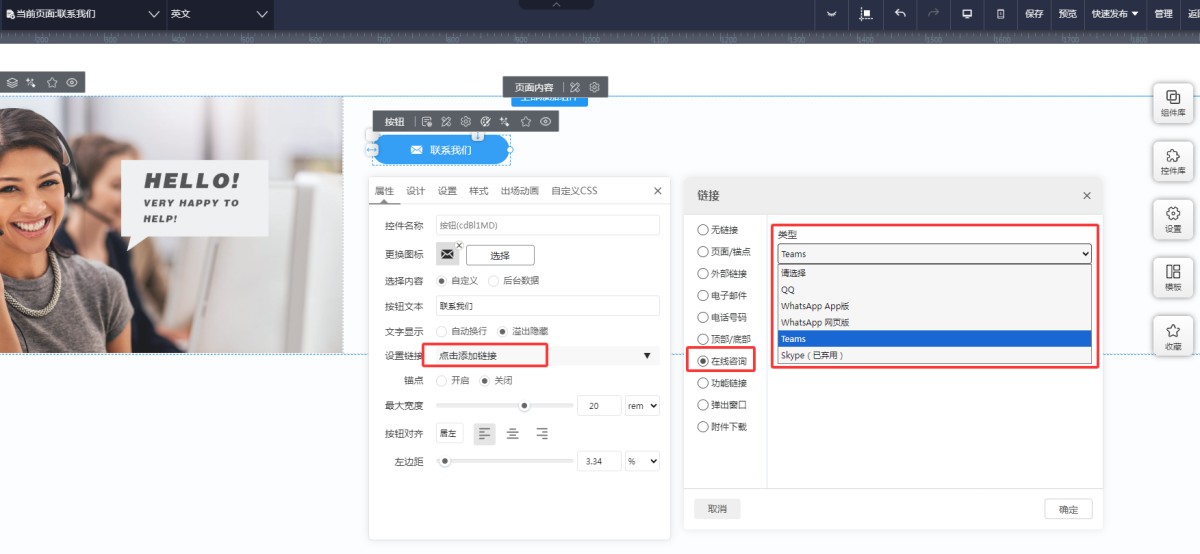This screenshot has width=1200, height=554.
Task: Toggle eye visibility icon on 按钮 toolbar
Action: pyautogui.click(x=546, y=122)
